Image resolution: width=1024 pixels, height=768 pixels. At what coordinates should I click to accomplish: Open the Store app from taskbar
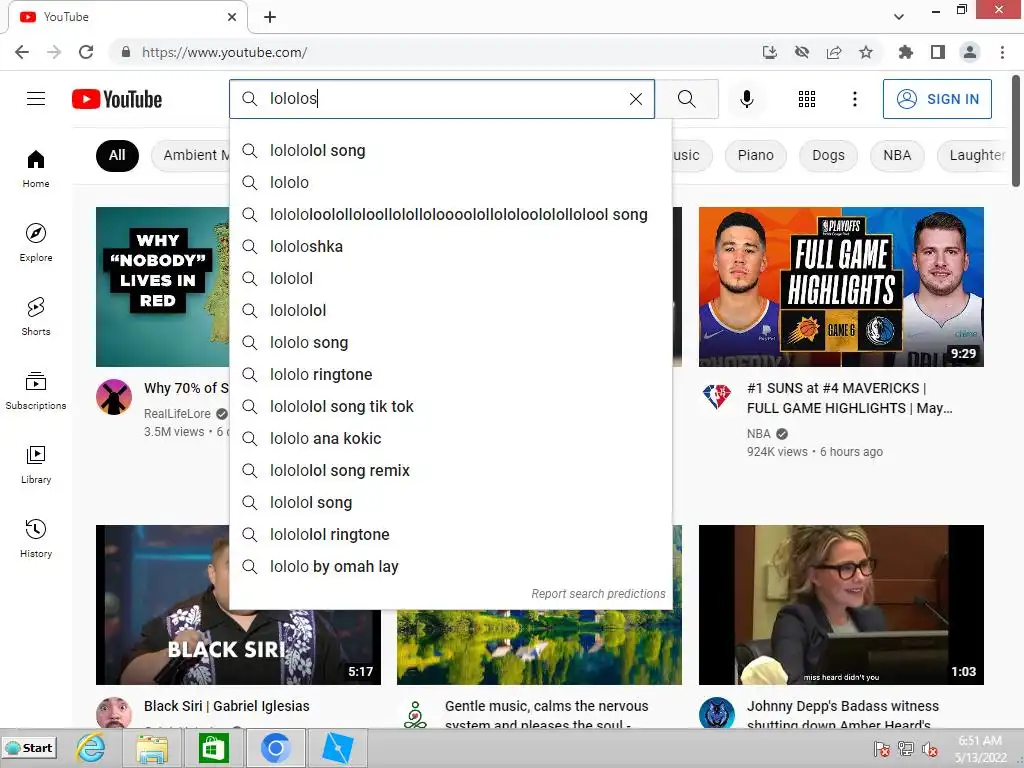coord(214,748)
